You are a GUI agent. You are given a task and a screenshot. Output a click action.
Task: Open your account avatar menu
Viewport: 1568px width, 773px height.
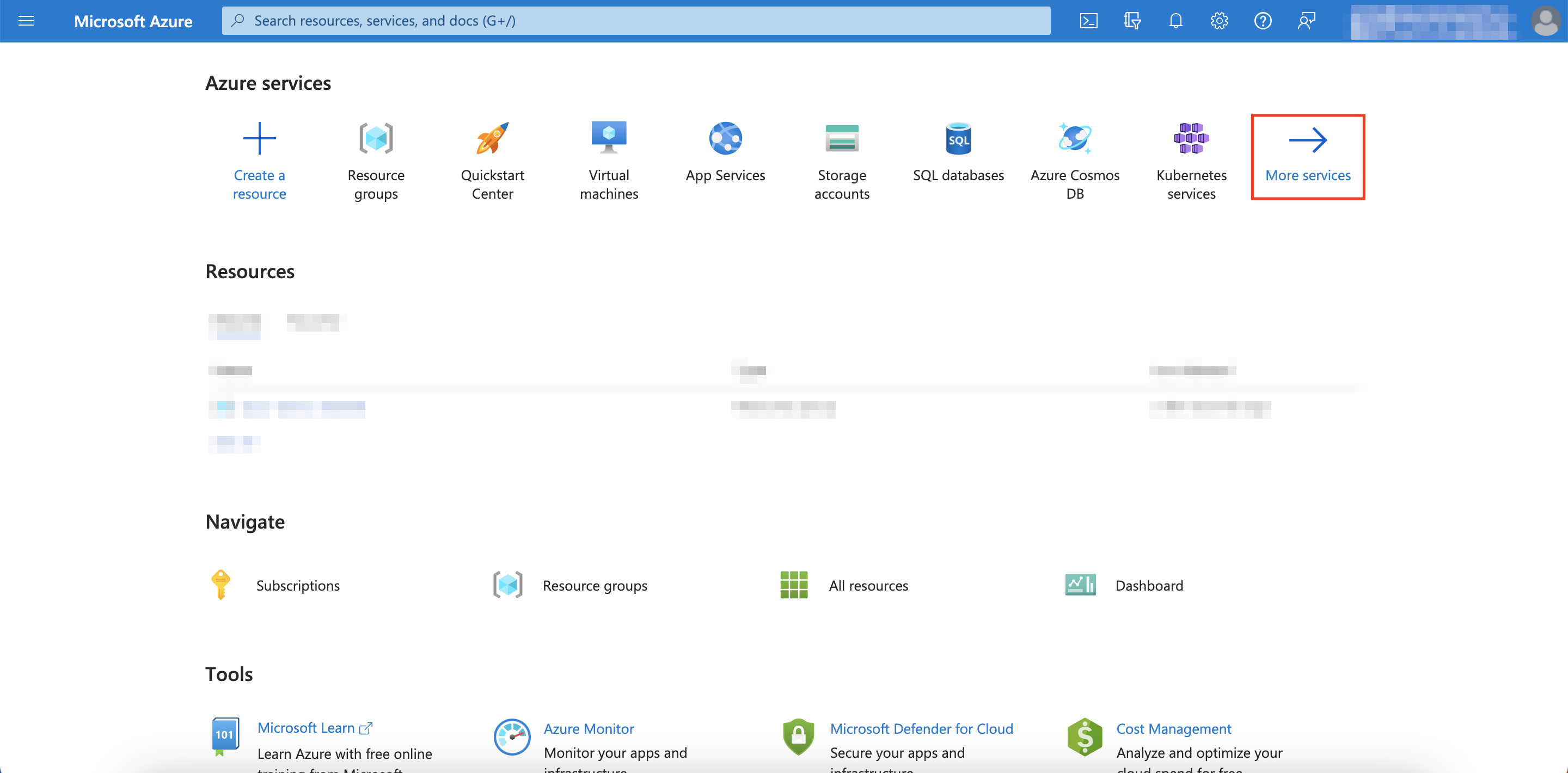(x=1546, y=20)
